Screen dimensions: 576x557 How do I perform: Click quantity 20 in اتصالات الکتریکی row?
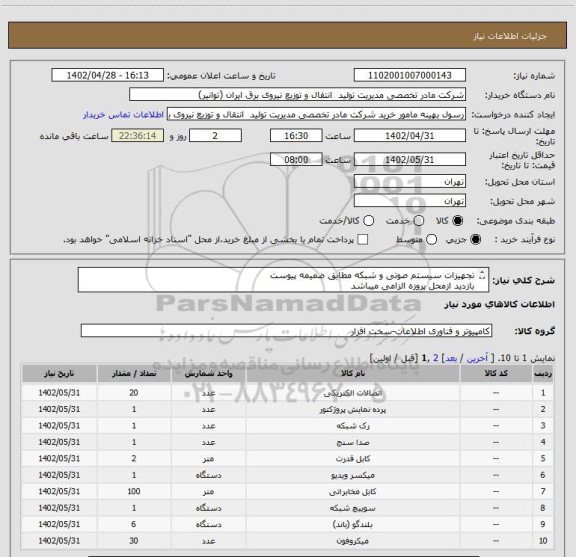coord(134,392)
